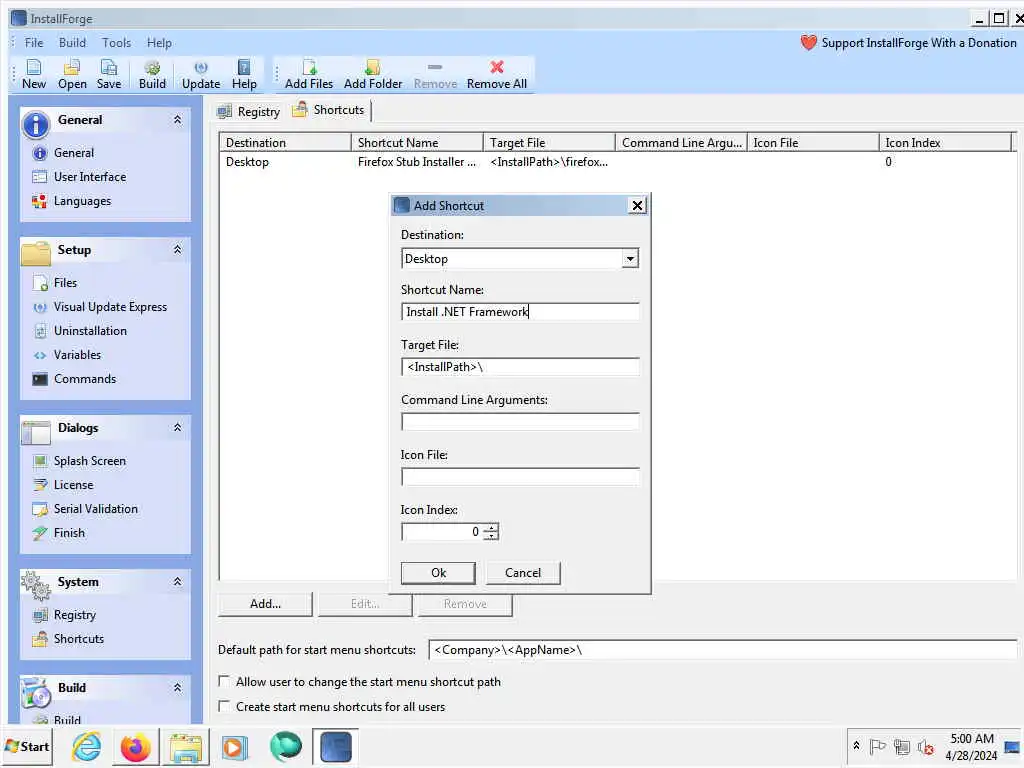The height and width of the screenshot is (768, 1024).
Task: Close the Add Shortcut dialog
Action: (x=637, y=206)
